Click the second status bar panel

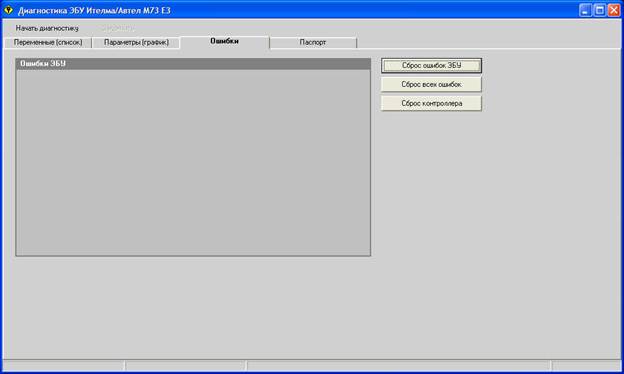click(185, 365)
